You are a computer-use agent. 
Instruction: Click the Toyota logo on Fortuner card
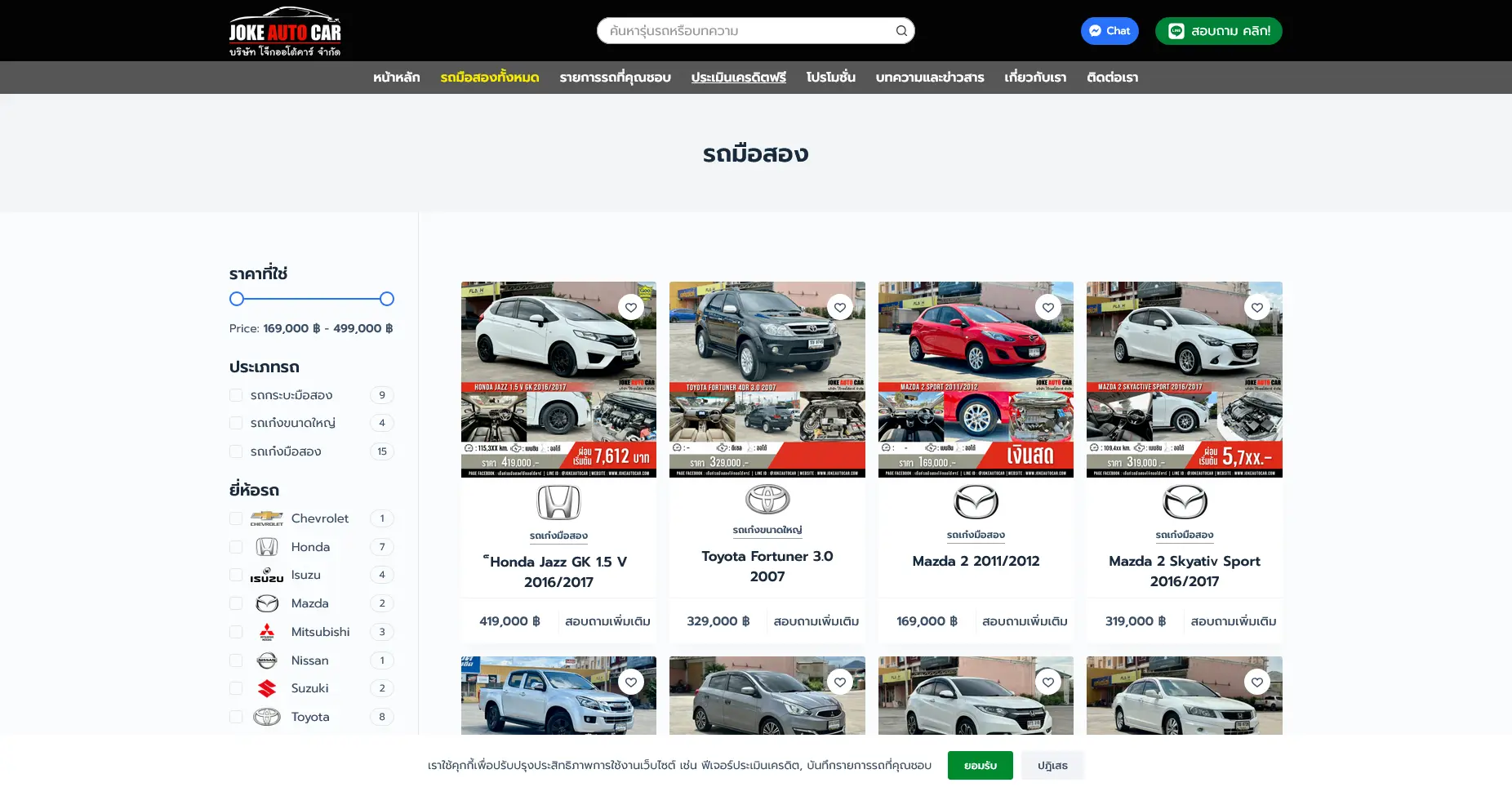pos(767,499)
